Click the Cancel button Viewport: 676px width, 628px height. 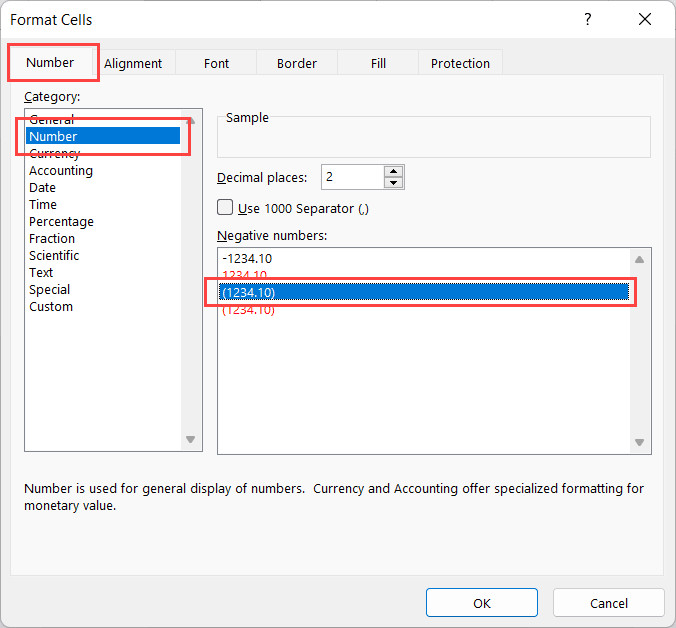tap(608, 603)
